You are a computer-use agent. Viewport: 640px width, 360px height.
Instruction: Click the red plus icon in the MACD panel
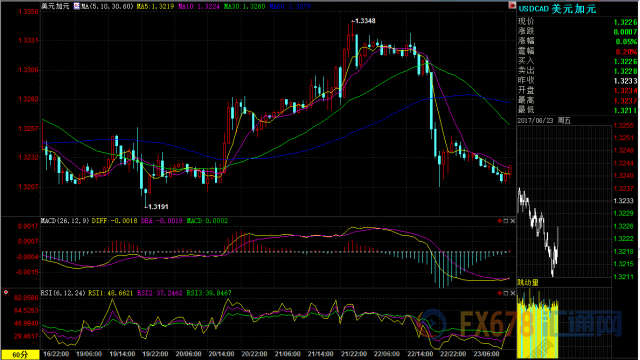[499, 221]
